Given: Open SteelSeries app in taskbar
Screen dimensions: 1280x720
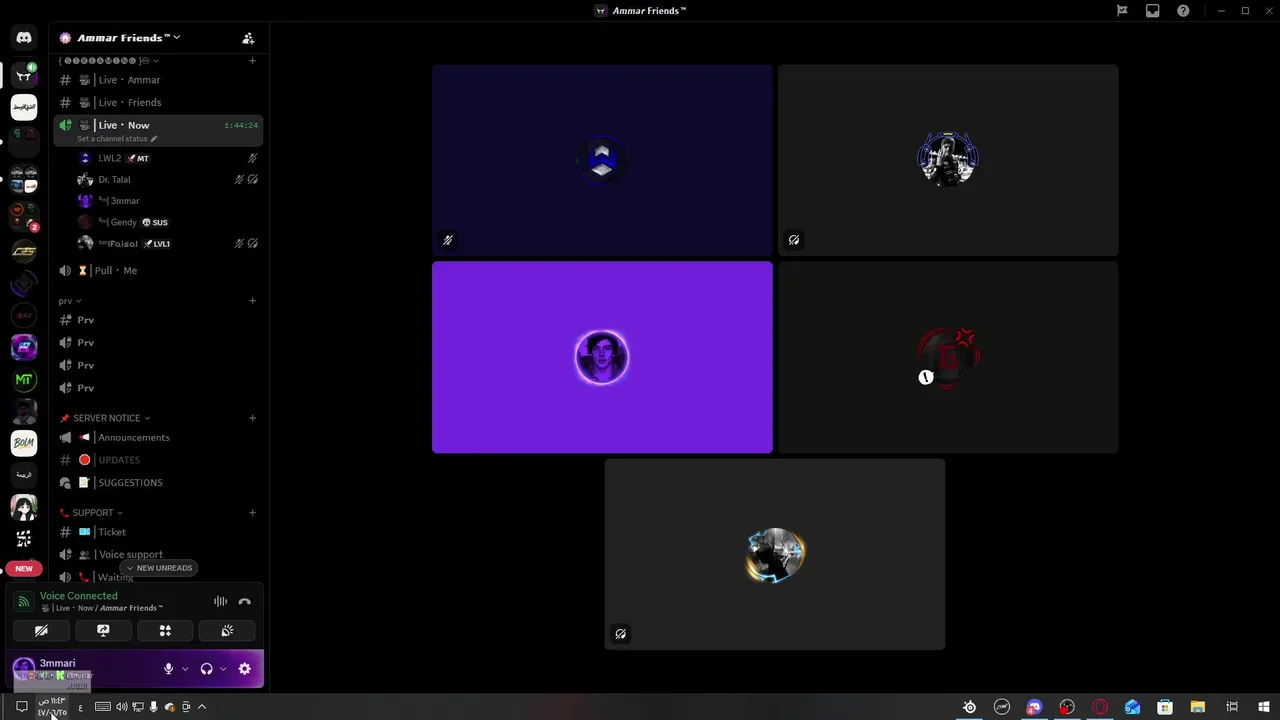Looking at the screenshot, I should pyautogui.click(x=969, y=707).
